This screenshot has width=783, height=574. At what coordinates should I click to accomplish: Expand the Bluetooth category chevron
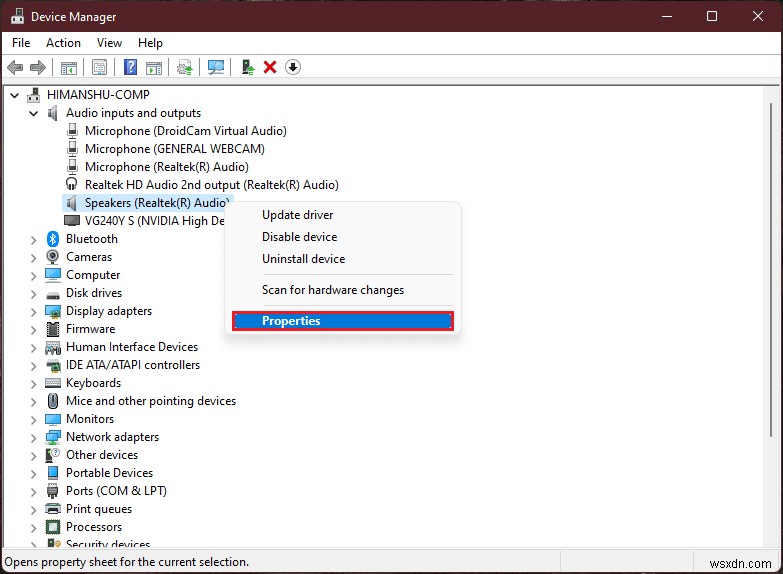pyautogui.click(x=33, y=240)
